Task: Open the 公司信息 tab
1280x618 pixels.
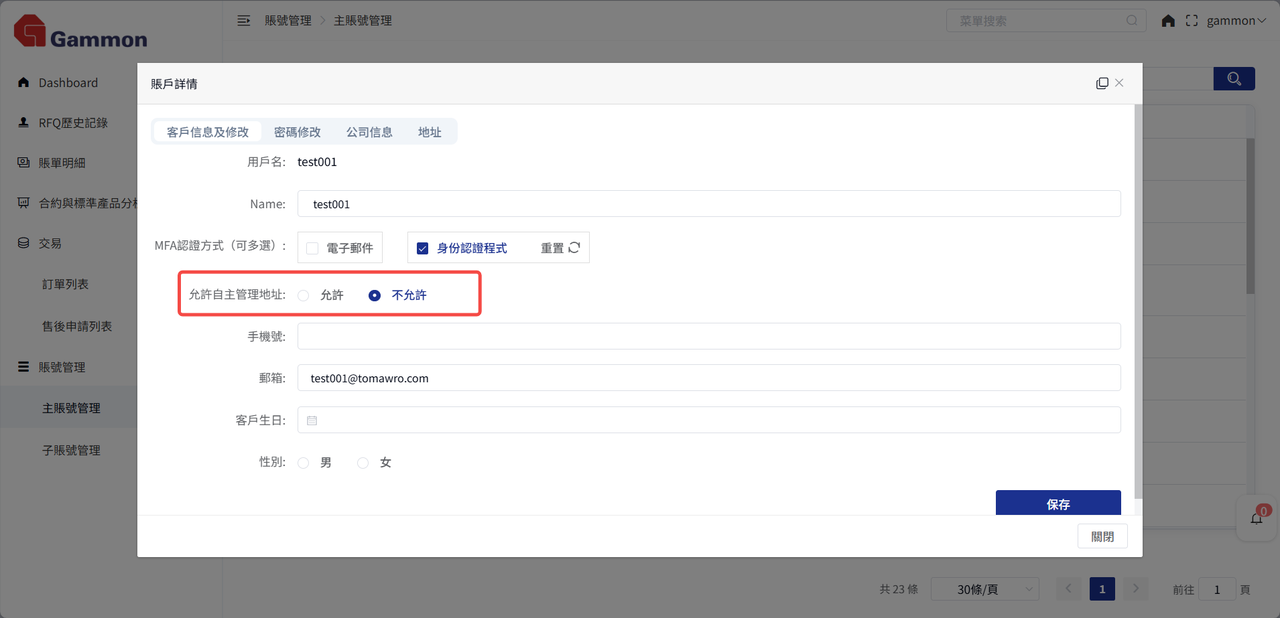Action: (369, 132)
